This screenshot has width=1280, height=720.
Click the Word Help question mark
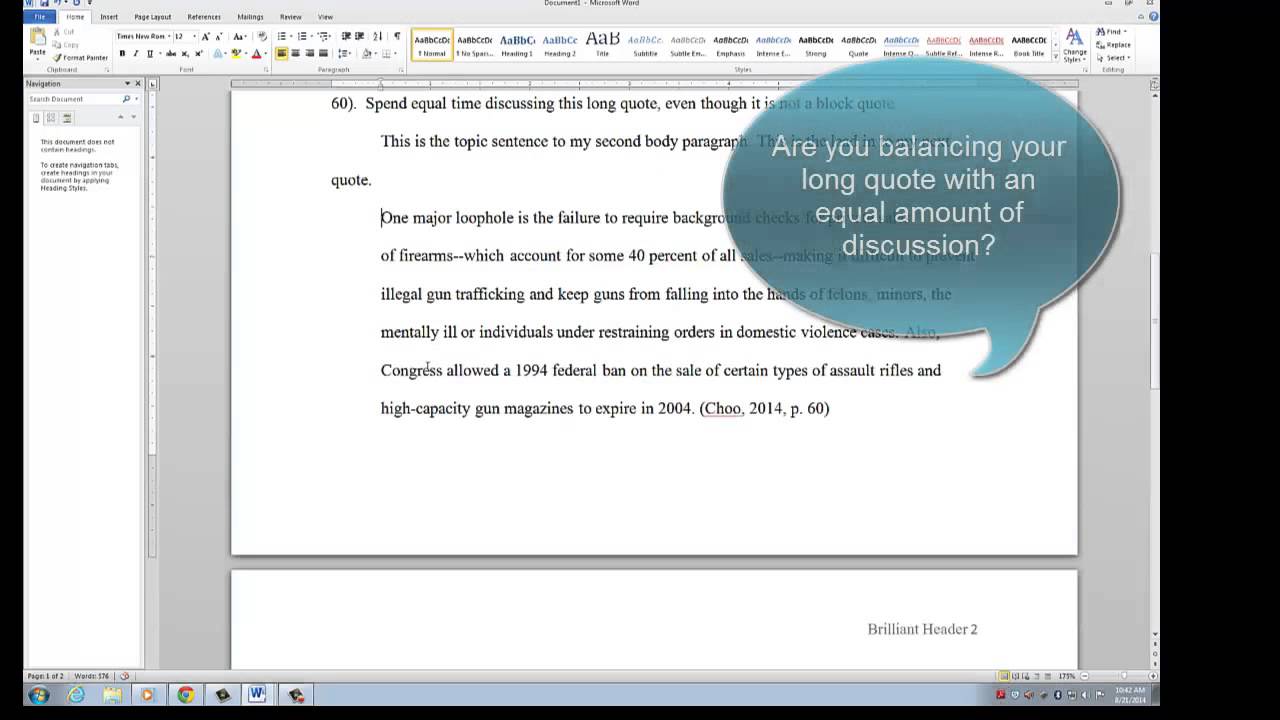(x=1153, y=17)
